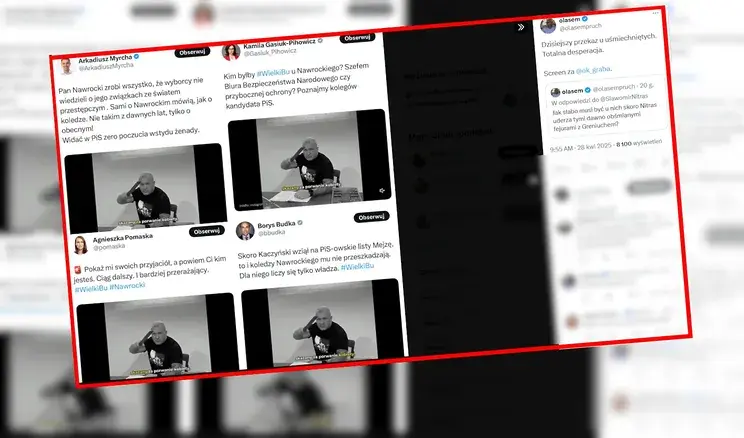Open Borys Budka's profile avatar
Viewport: 744px width, 438px height.
point(245,231)
